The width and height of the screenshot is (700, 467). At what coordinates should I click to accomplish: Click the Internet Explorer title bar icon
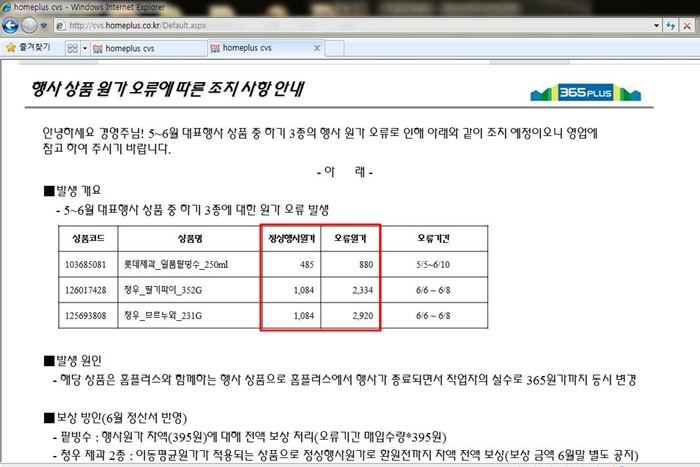point(6,7)
